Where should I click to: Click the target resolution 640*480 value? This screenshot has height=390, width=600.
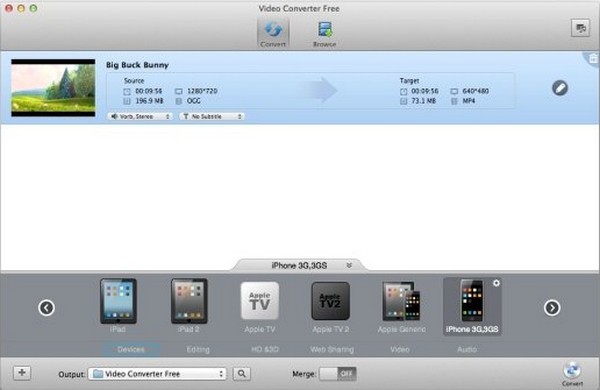tap(476, 91)
